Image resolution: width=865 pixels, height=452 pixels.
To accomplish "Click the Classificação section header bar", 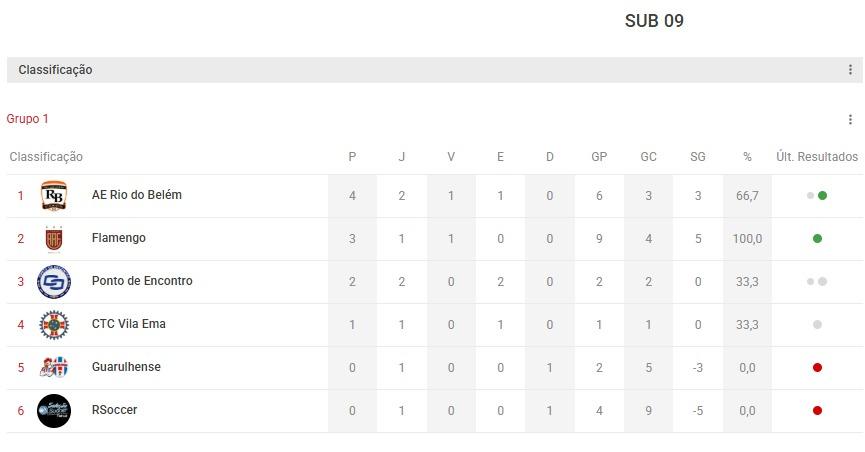I will [x=400, y=70].
